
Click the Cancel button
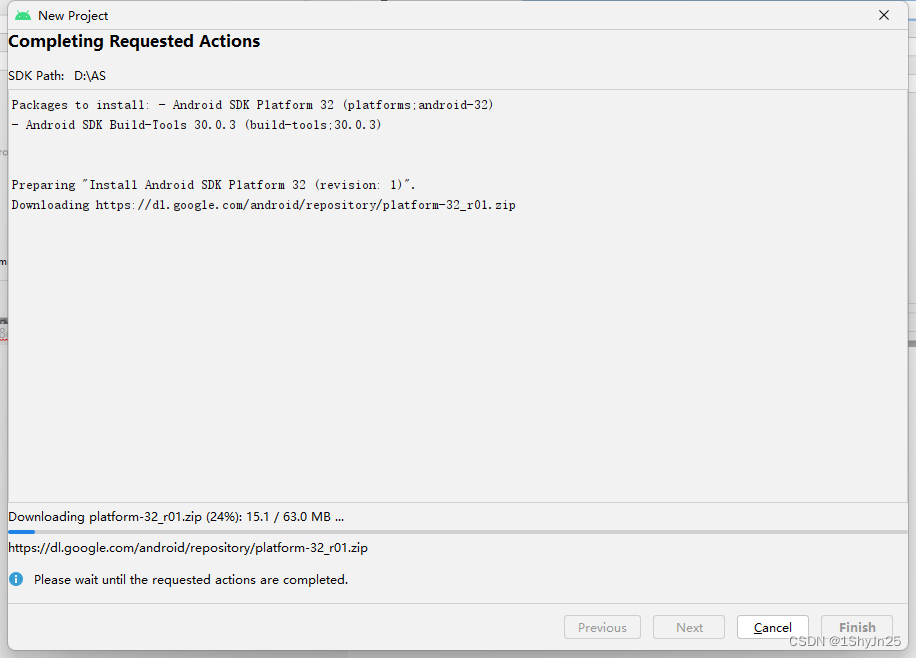tap(772, 627)
